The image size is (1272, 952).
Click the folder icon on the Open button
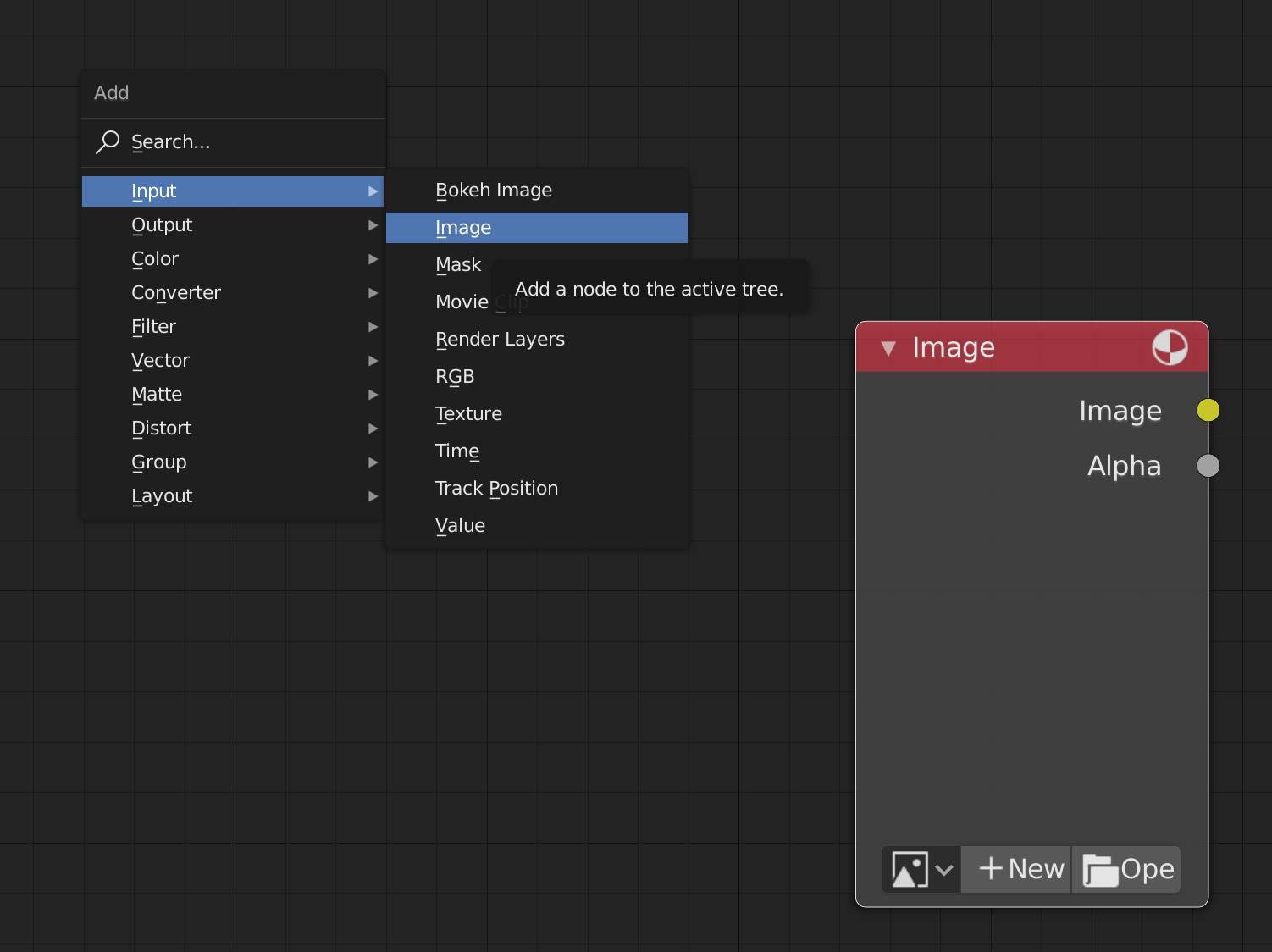point(1101,869)
